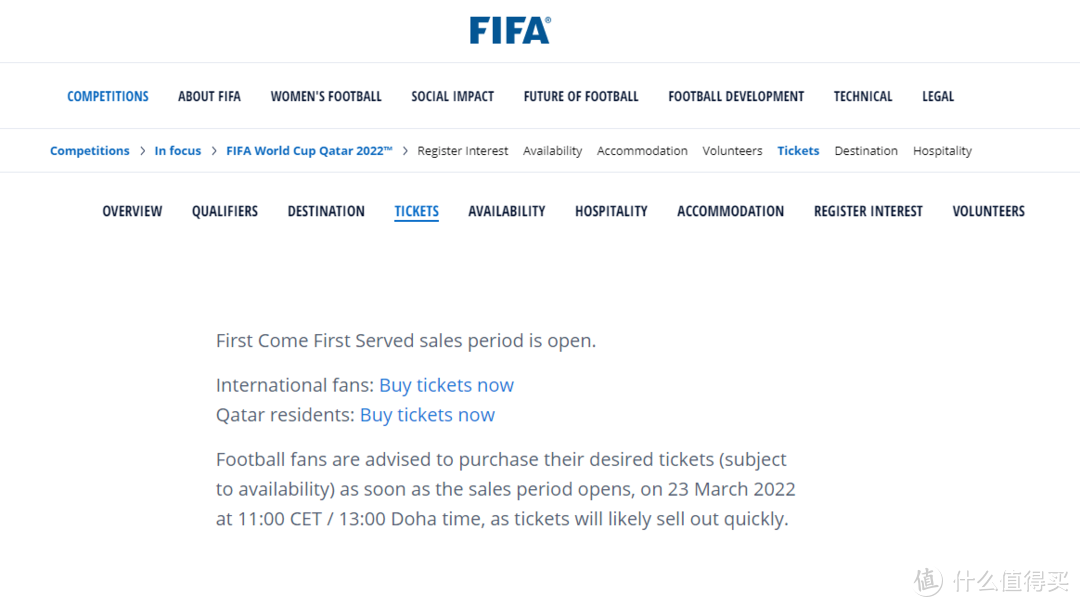Open SOCIAL IMPACT menu item
The height and width of the screenshot is (607, 1080).
(452, 97)
